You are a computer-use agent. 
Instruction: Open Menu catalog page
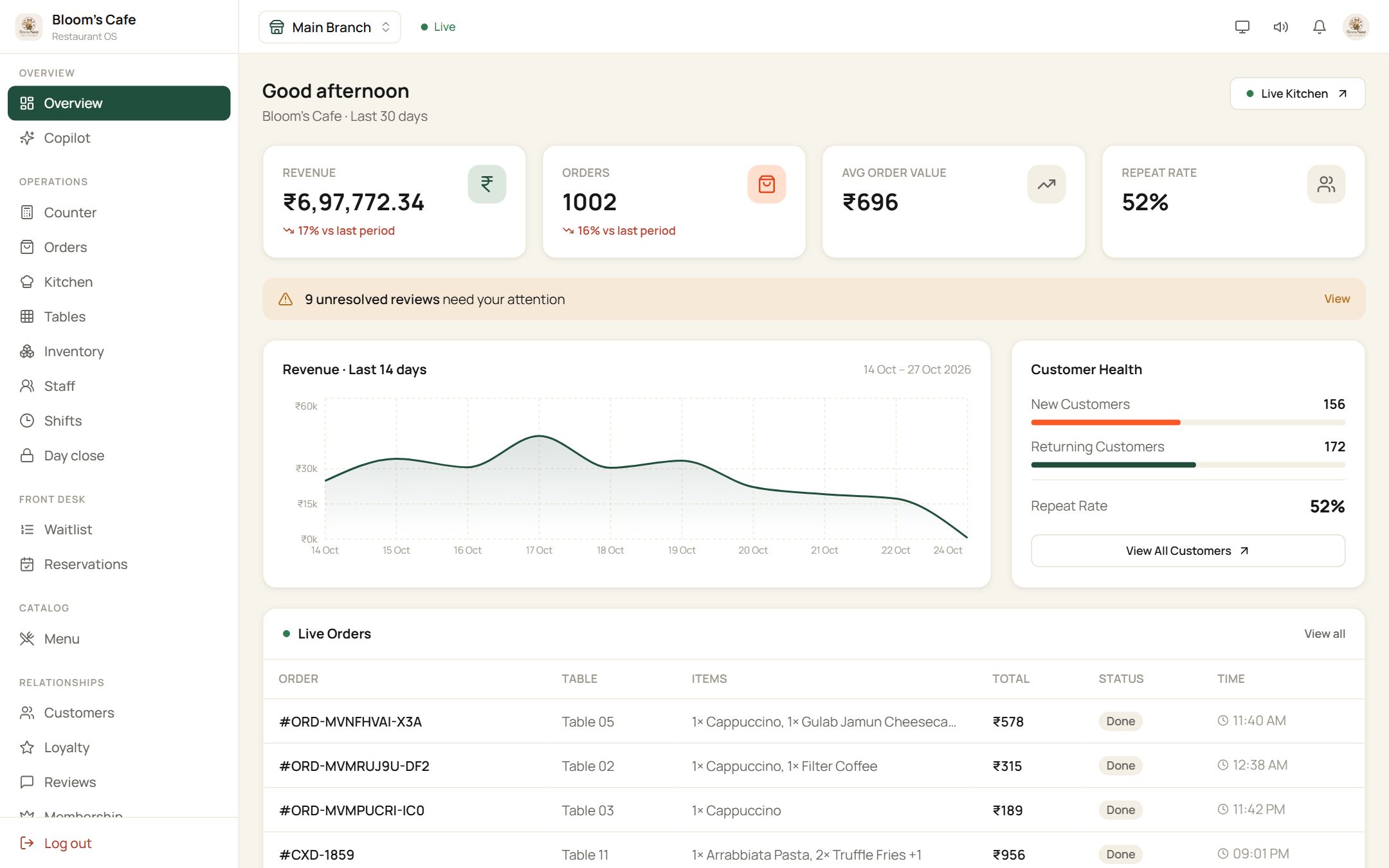119,639
